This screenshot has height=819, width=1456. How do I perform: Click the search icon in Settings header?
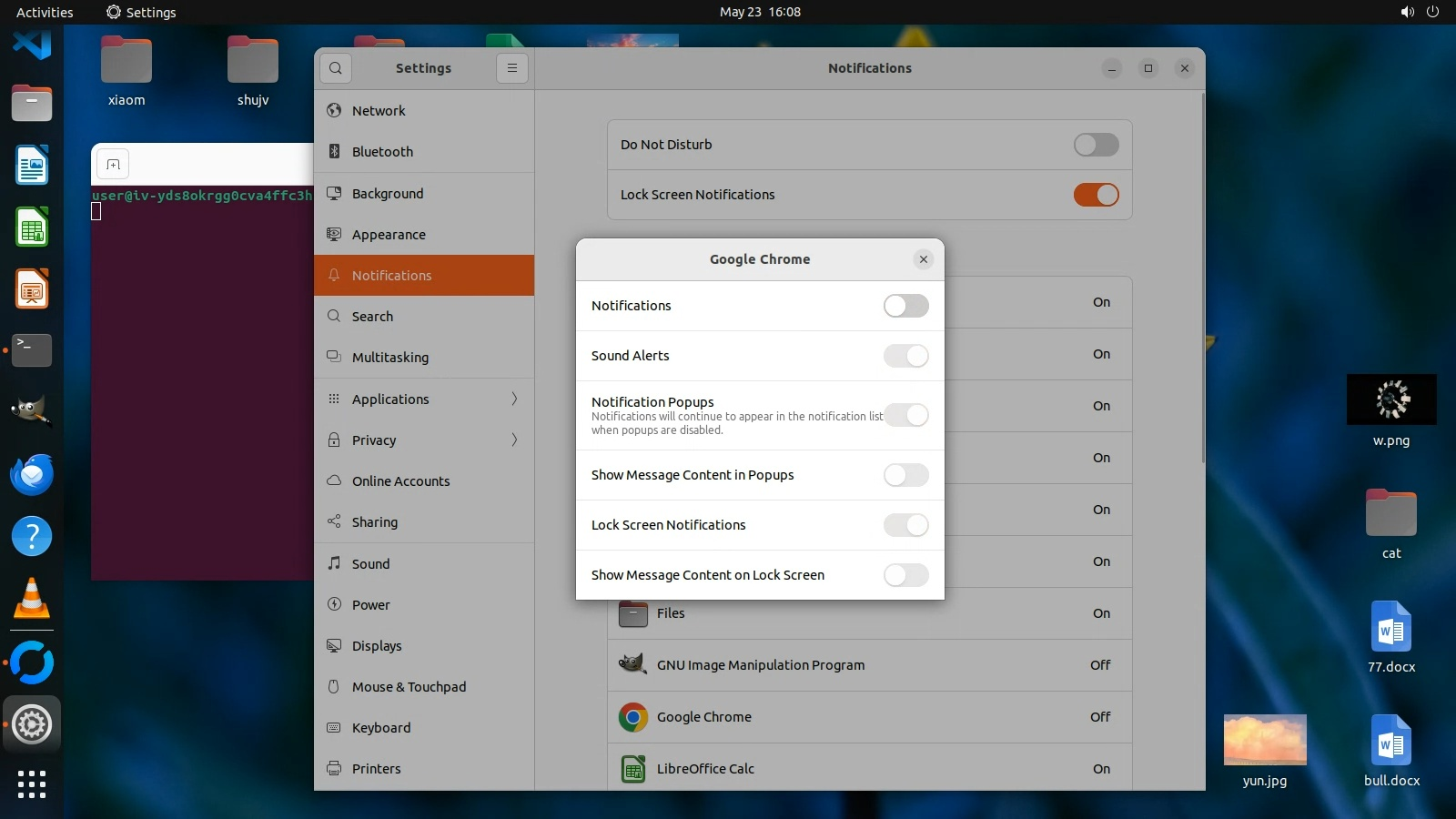[336, 68]
